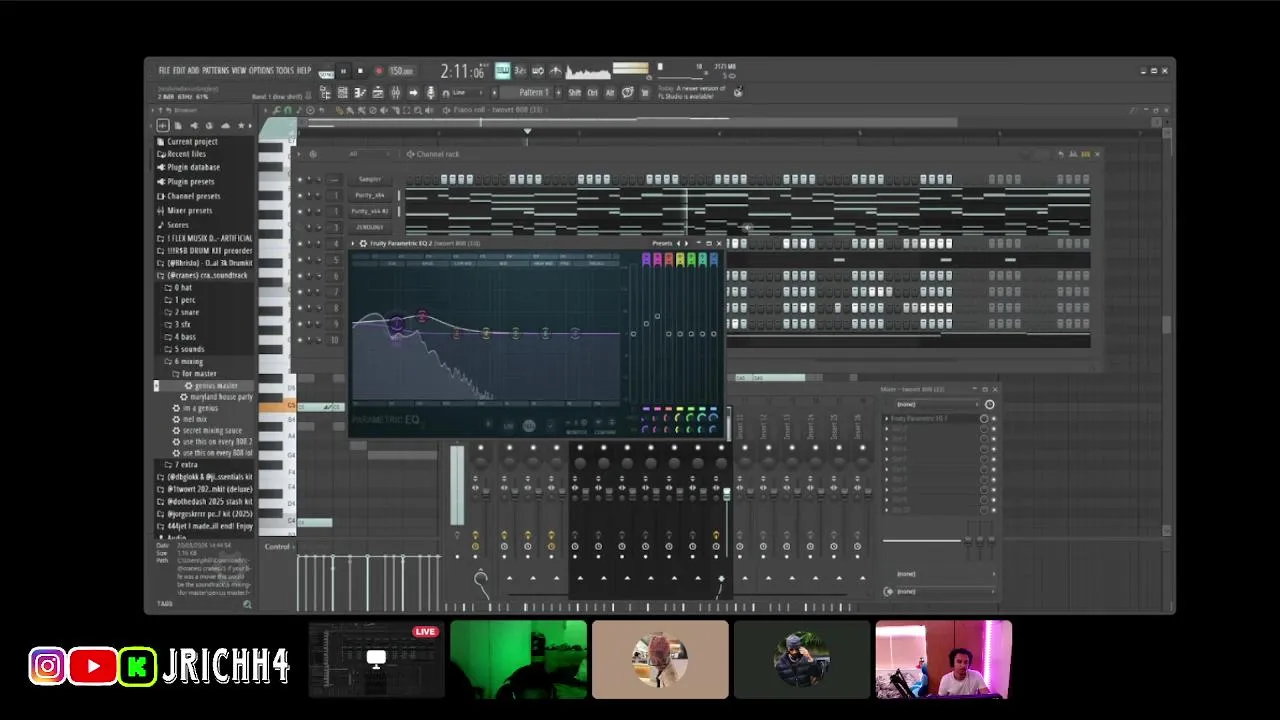Open the PATTERNS menu
The width and height of the screenshot is (1280, 720).
215,71
